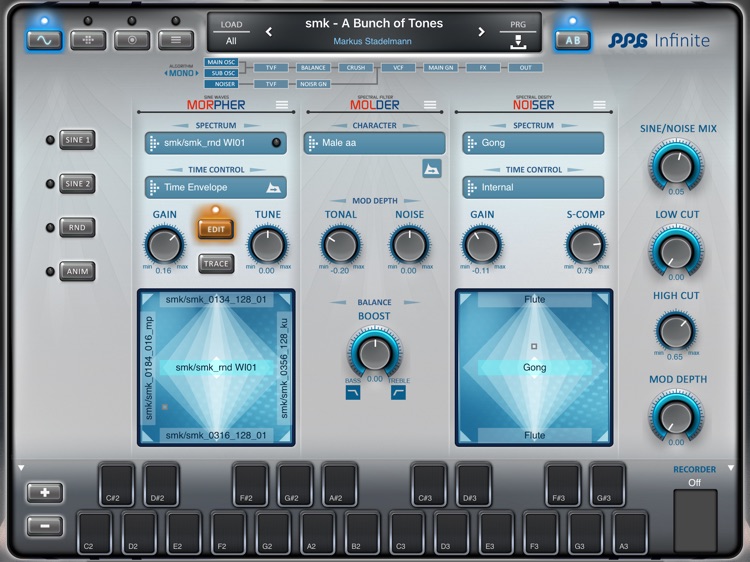Image resolution: width=750 pixels, height=562 pixels.
Task: Toggle recorder pad under Off
Action: 695,520
